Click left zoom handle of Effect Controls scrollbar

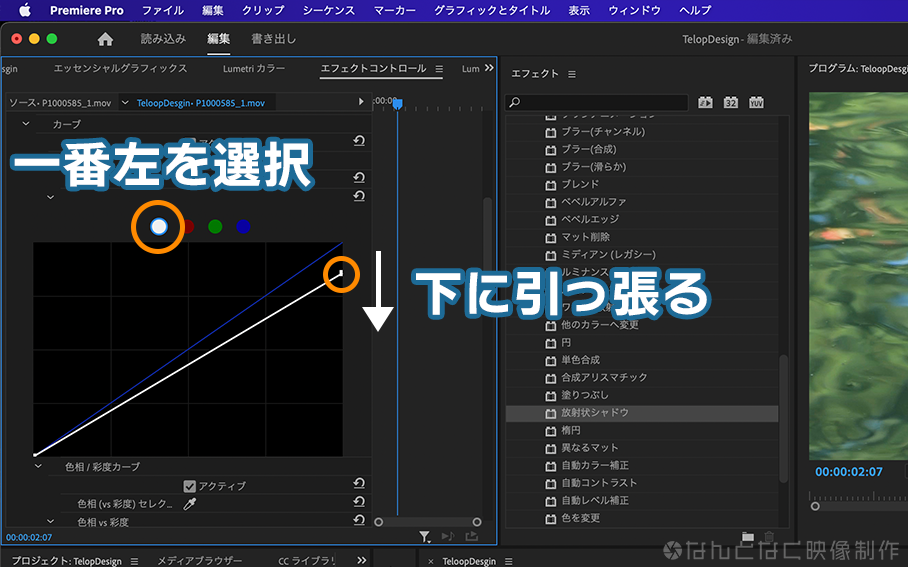pos(379,522)
